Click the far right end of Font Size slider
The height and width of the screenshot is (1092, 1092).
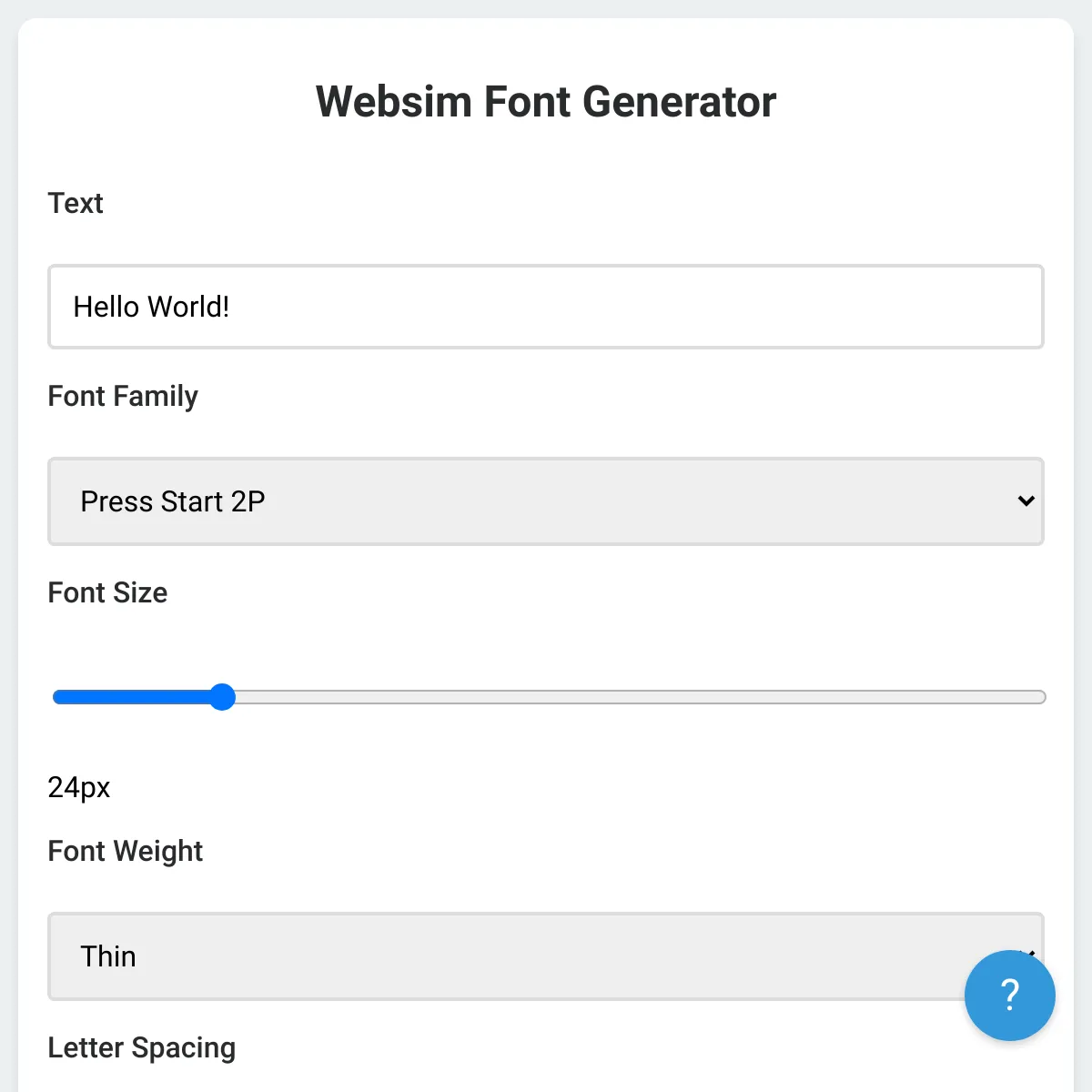coord(1039,697)
